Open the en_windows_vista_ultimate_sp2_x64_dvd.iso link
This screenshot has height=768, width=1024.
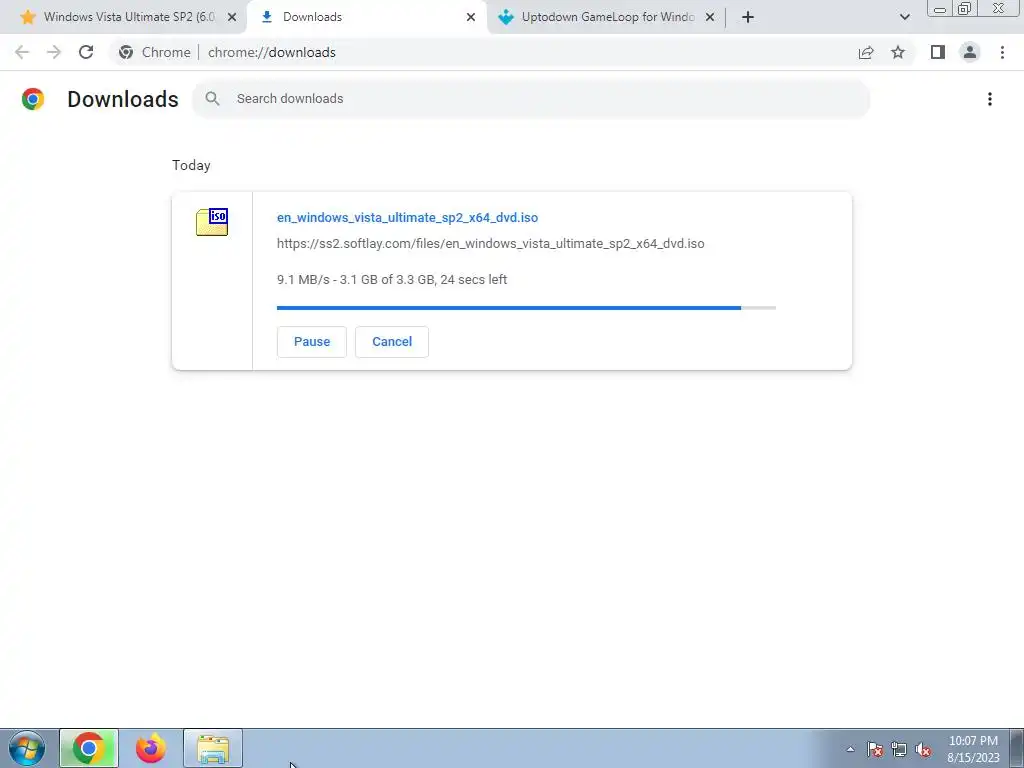pyautogui.click(x=408, y=217)
